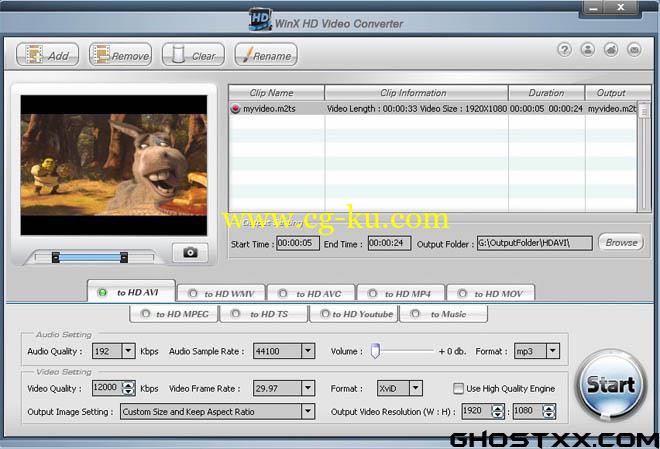
Task: Click the trim start marker on preview slider
Action: pyautogui.click(x=56, y=257)
